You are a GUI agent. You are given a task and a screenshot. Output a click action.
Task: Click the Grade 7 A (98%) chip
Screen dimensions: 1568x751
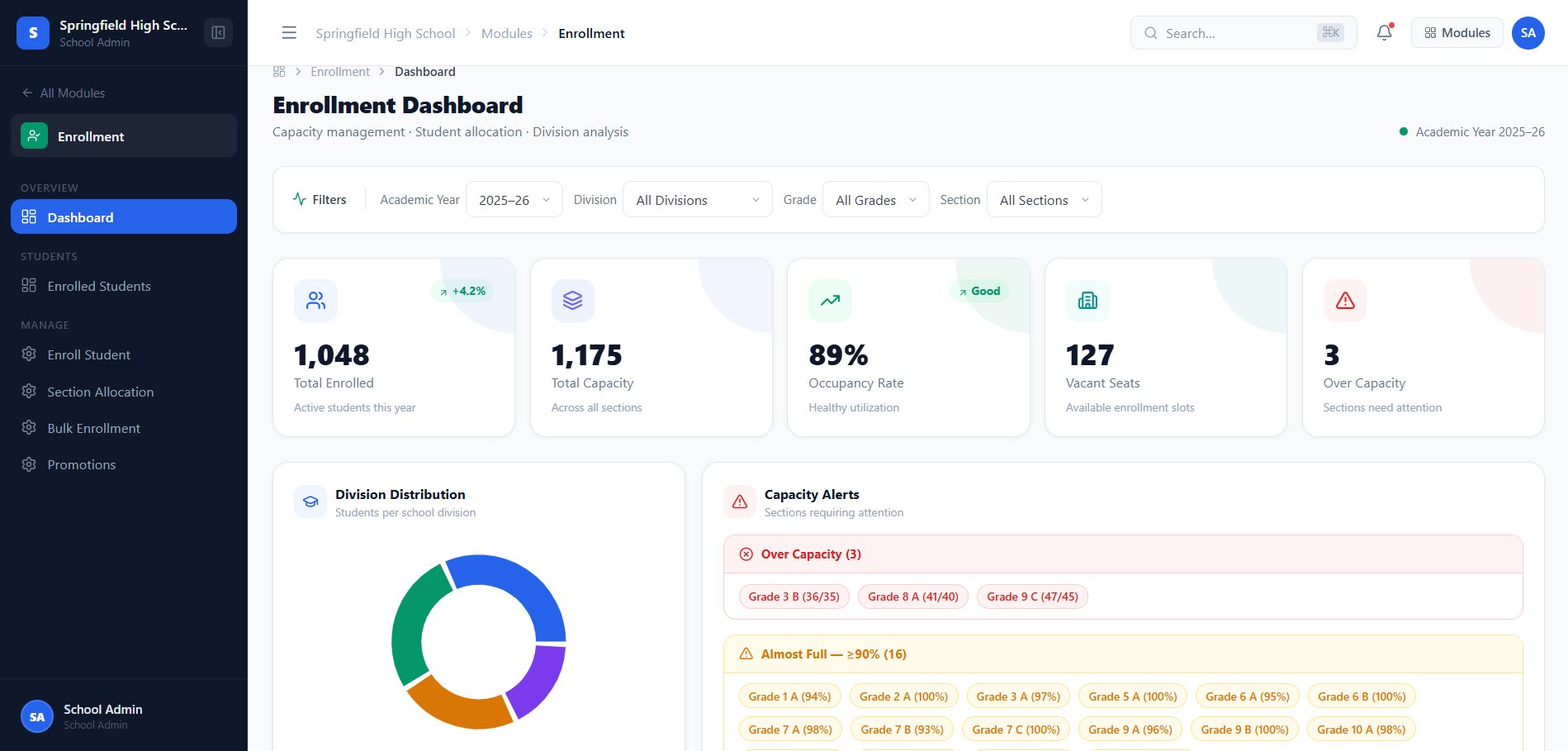point(790,730)
